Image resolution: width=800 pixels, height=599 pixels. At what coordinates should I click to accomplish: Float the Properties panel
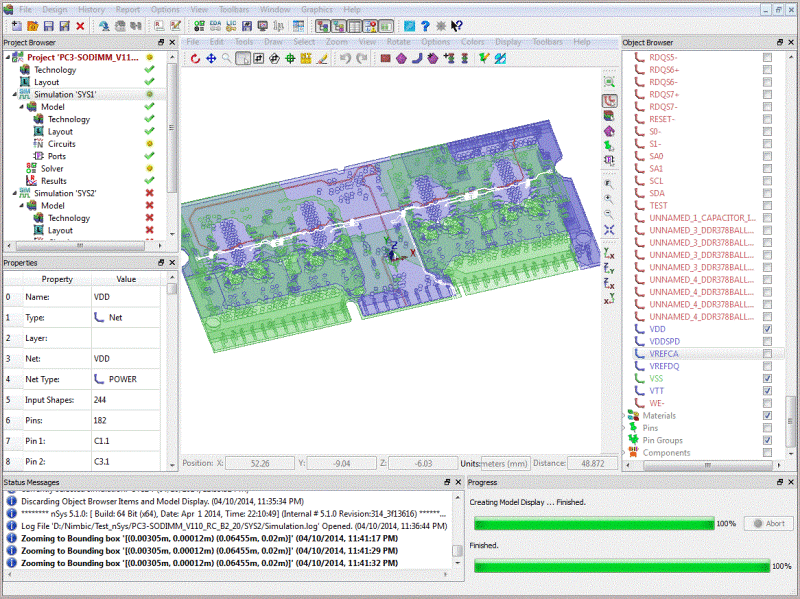(161, 262)
